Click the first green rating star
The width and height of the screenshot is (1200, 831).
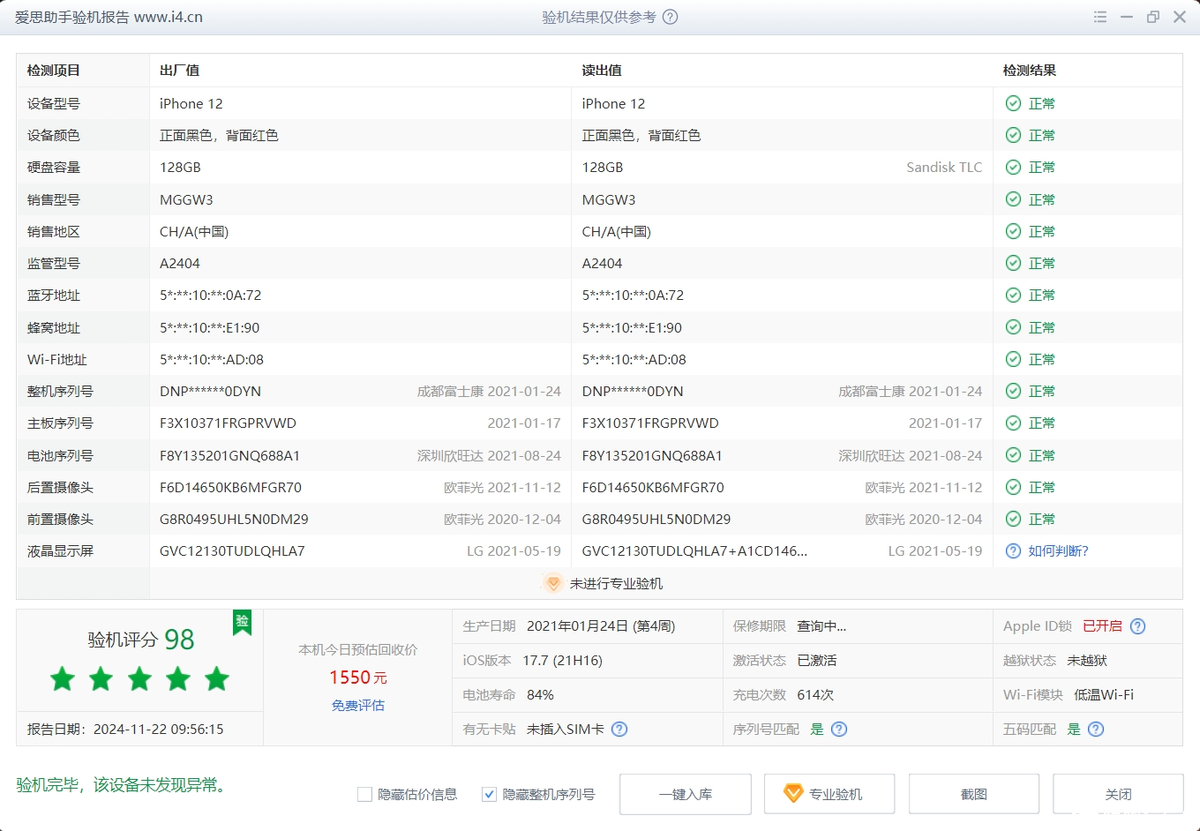[x=62, y=680]
